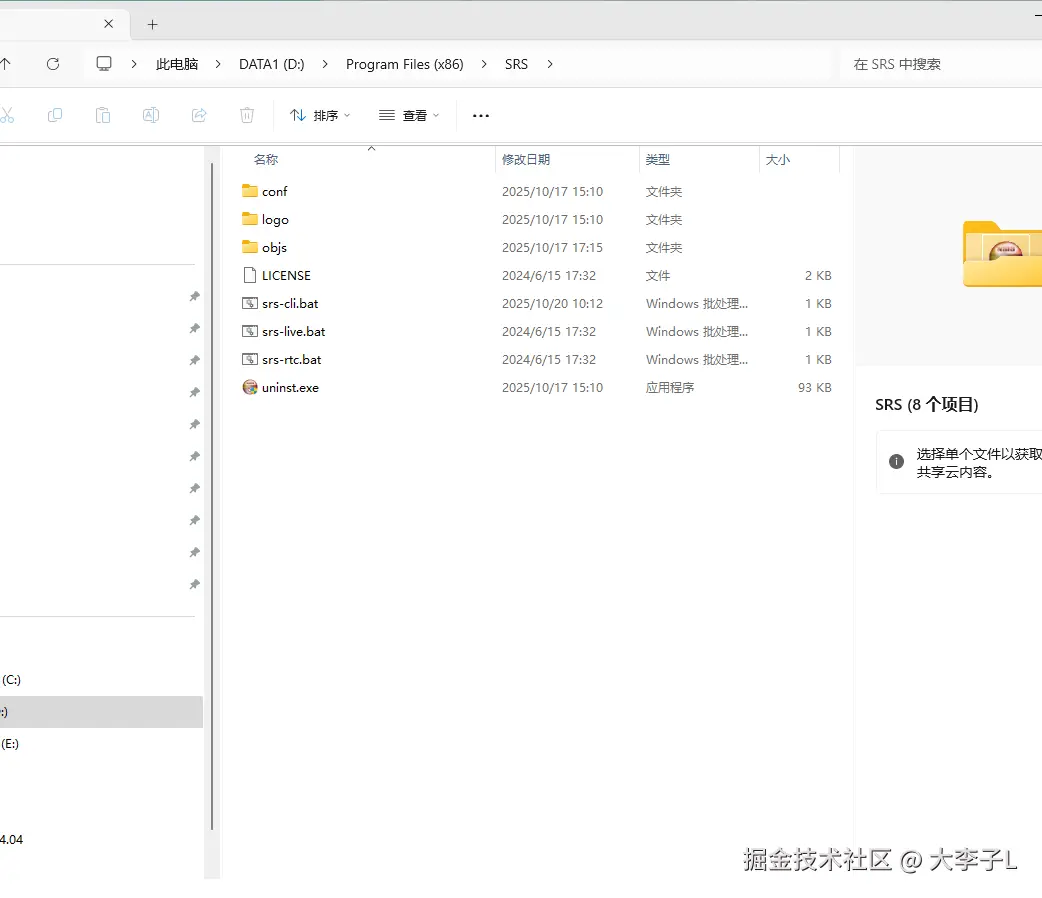Open the Sort (排序) dropdown
Viewport: 1042px width, 898px height.
(320, 116)
